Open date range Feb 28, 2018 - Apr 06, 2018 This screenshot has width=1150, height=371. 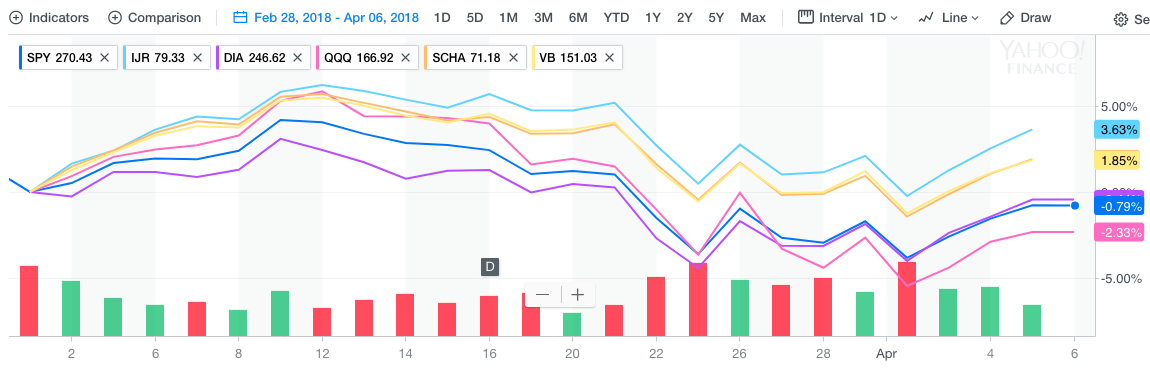tap(337, 18)
